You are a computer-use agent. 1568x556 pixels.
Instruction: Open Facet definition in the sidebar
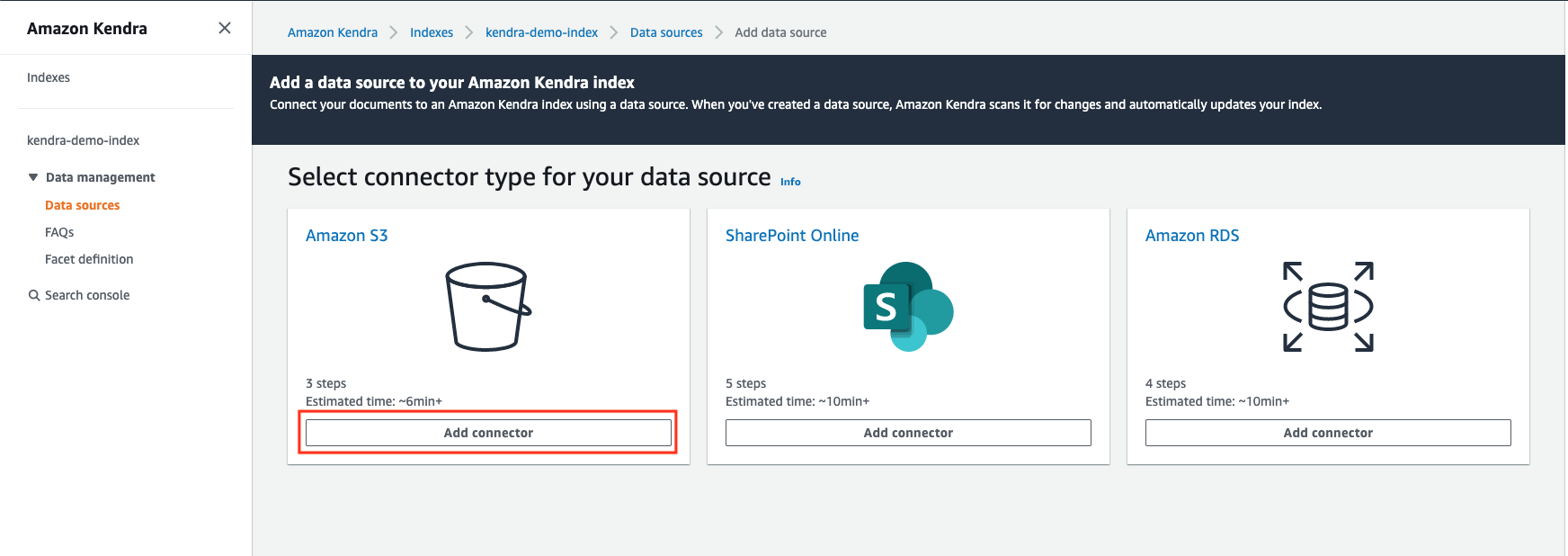point(89,259)
